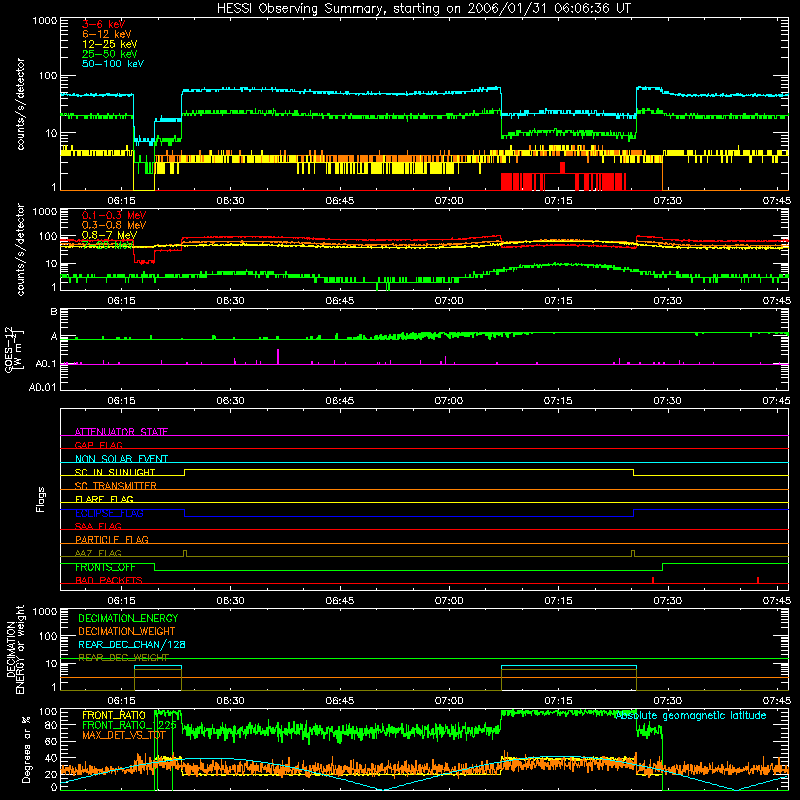Screen dimensions: 800x800
Task: Click the BAD_PACKETS flag label
Action: click(109, 580)
